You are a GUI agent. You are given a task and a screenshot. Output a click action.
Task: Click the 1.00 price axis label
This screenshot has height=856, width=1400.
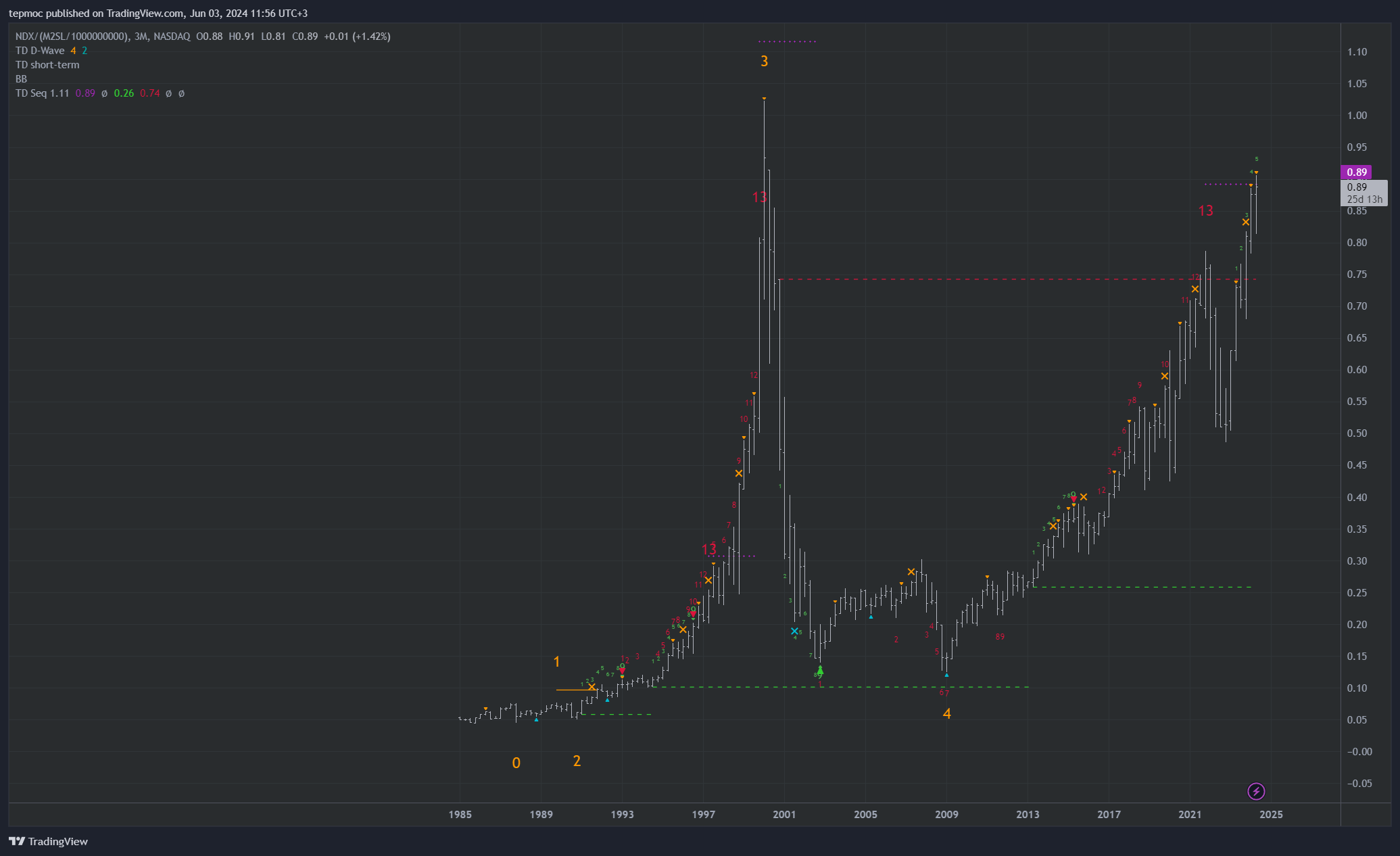click(x=1357, y=116)
